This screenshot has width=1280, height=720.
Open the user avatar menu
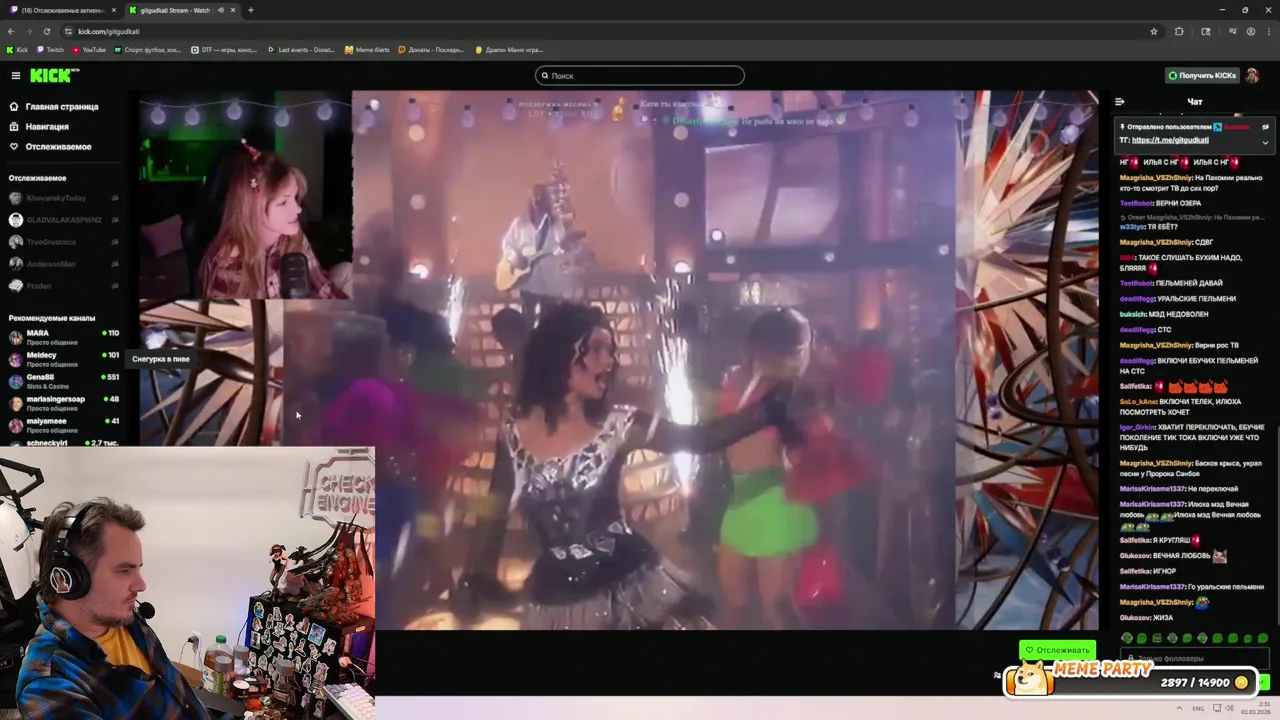[x=1252, y=76]
